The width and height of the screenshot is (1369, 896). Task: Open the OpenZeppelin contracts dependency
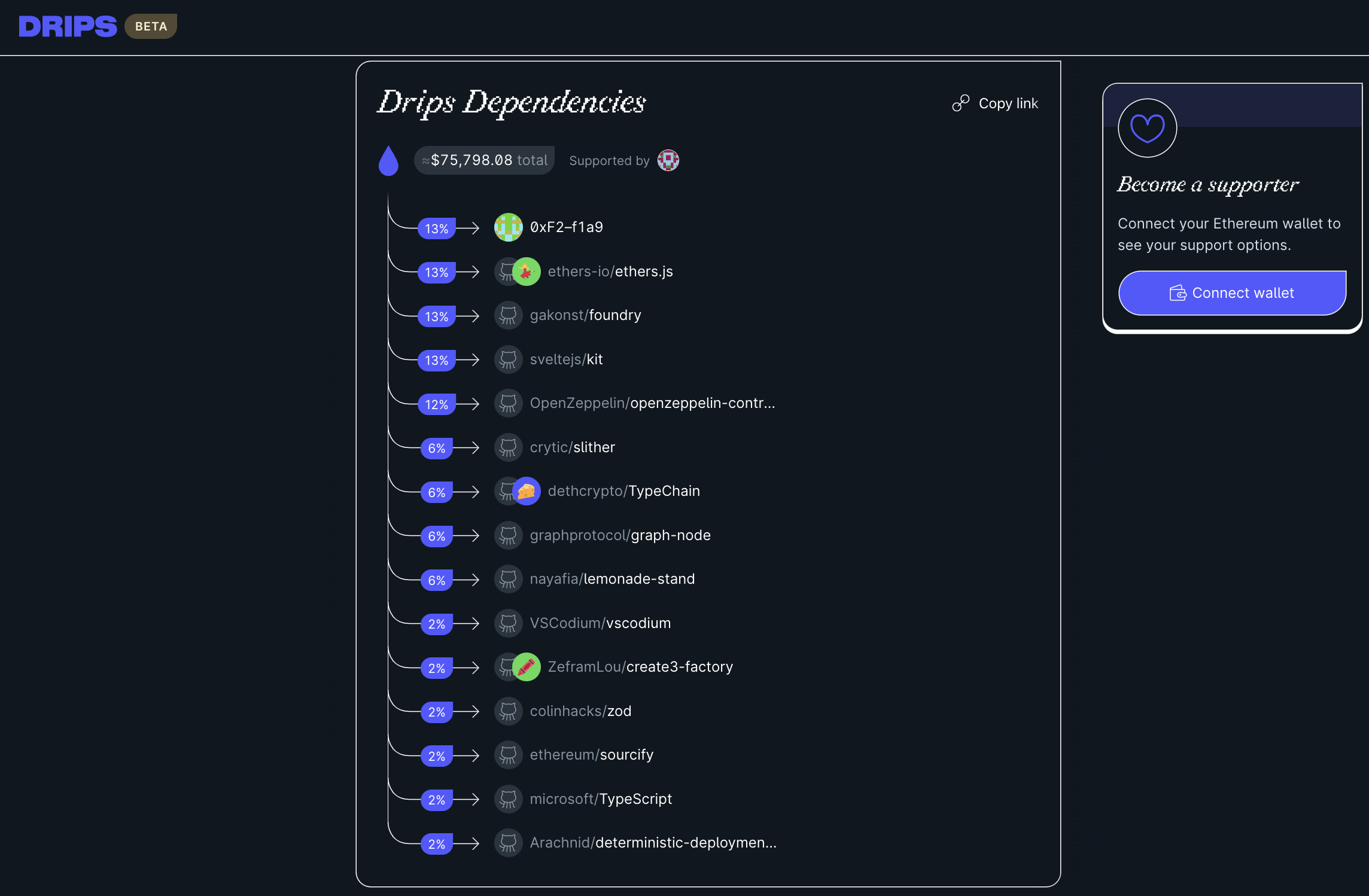click(x=652, y=403)
